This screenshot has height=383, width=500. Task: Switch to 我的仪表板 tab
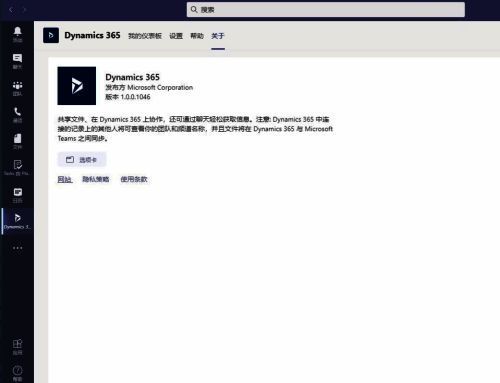(x=145, y=36)
